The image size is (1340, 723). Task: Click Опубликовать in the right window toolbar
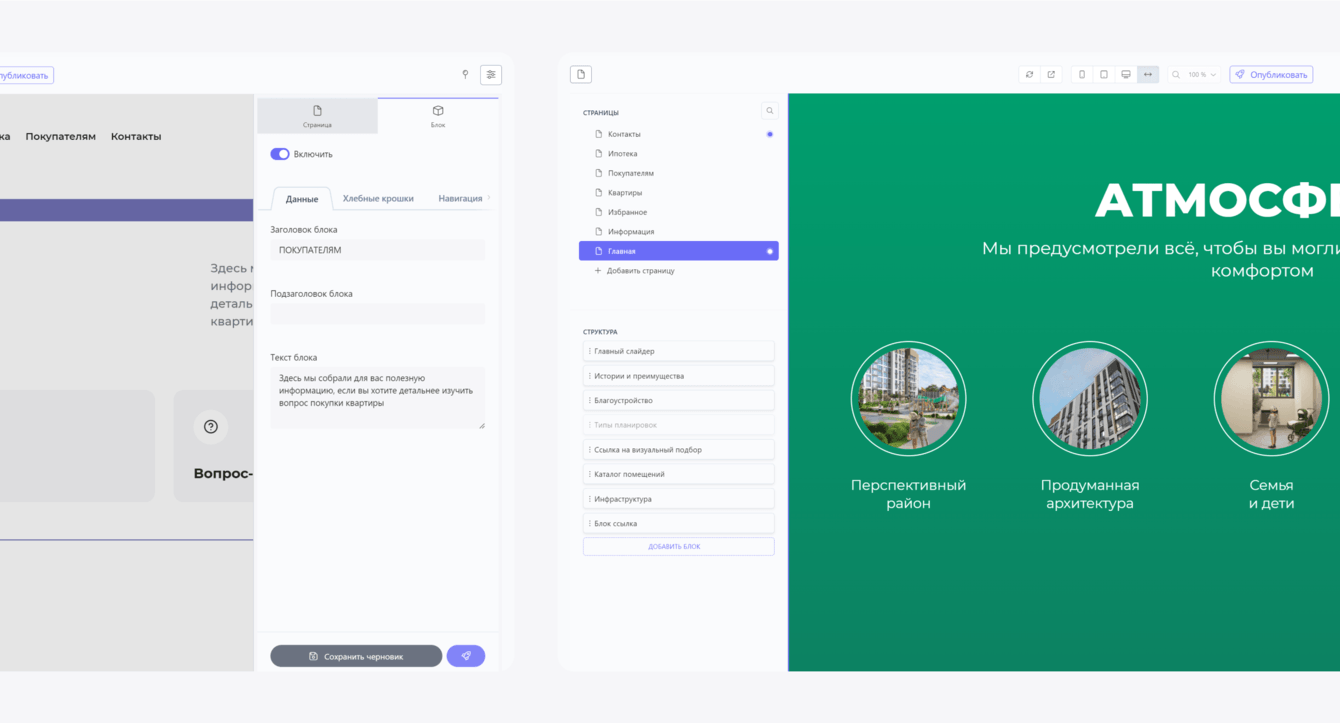(x=1271, y=74)
